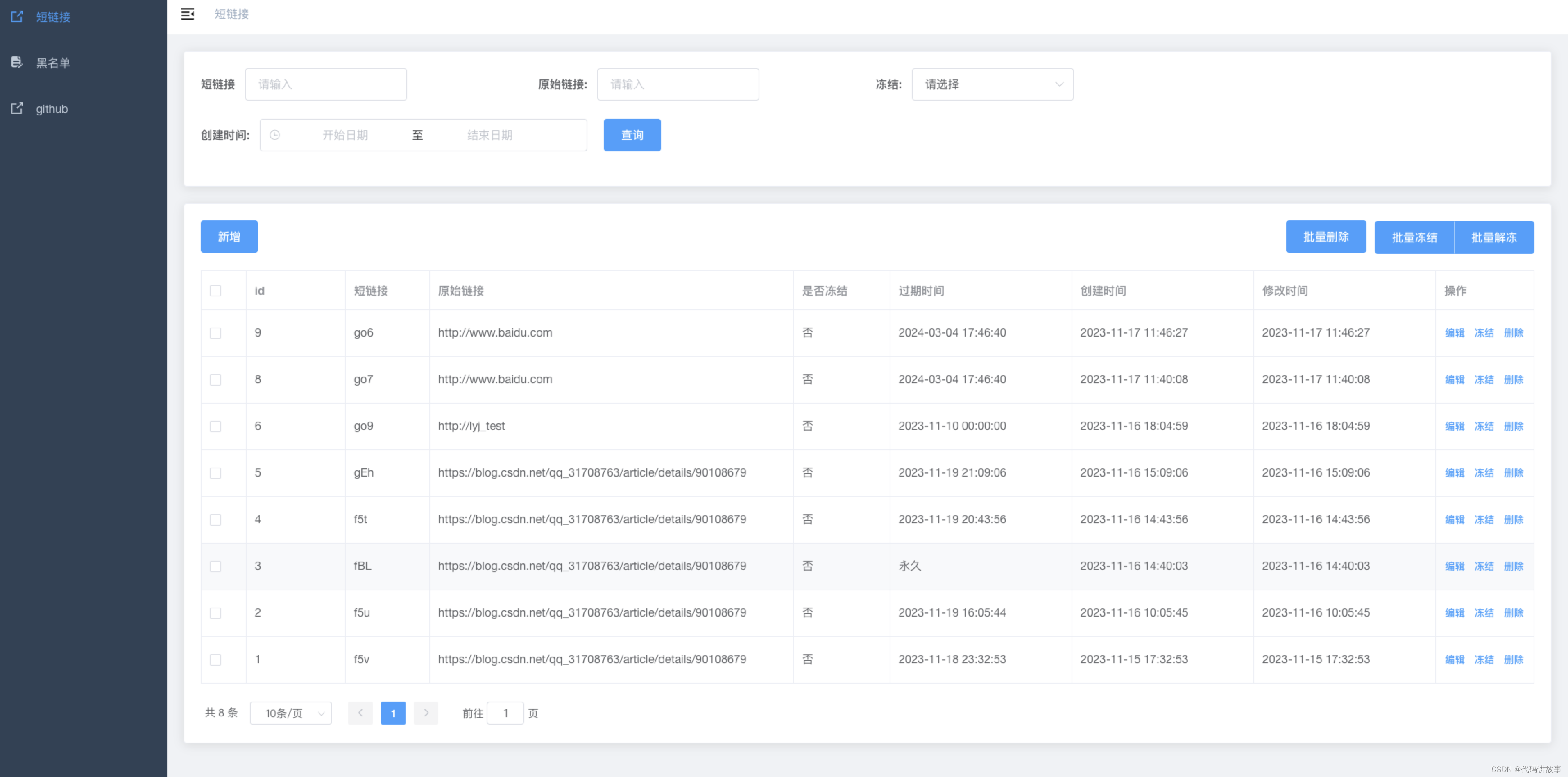Click 编辑 for row go7
This screenshot has height=777, width=1568.
coord(1455,379)
